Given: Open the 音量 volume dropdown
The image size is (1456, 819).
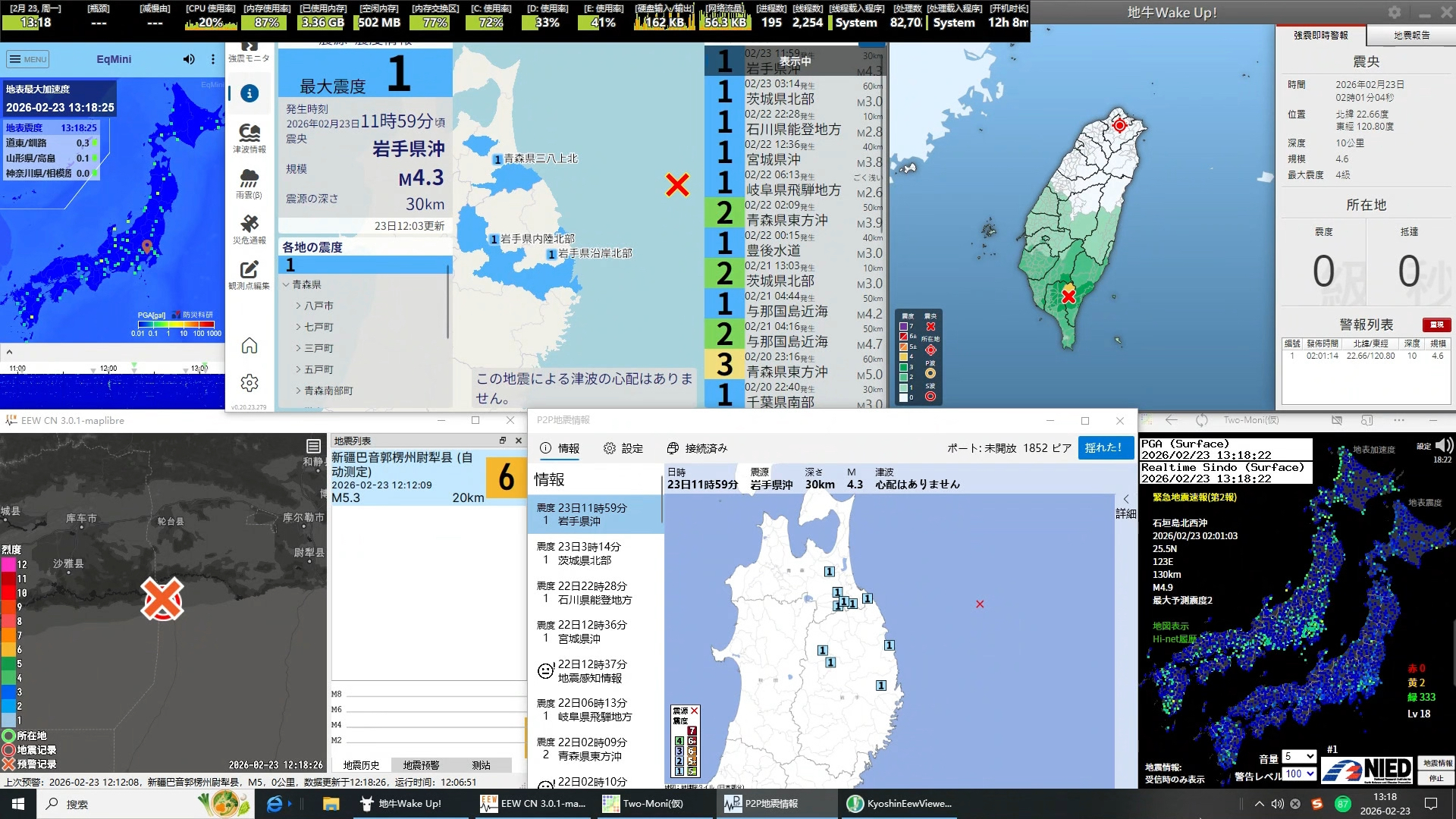Looking at the screenshot, I should coord(1299,757).
